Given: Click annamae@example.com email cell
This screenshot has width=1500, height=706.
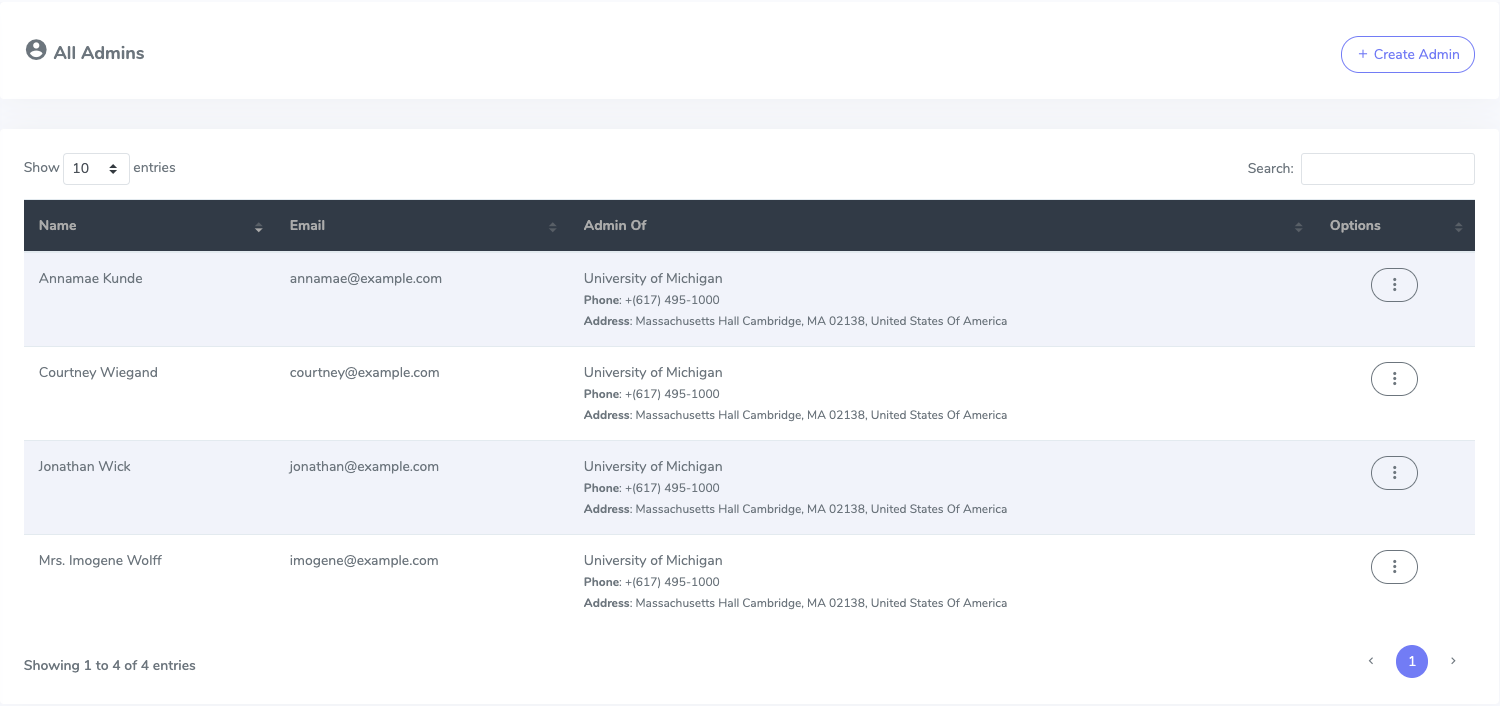Looking at the screenshot, I should [x=366, y=279].
